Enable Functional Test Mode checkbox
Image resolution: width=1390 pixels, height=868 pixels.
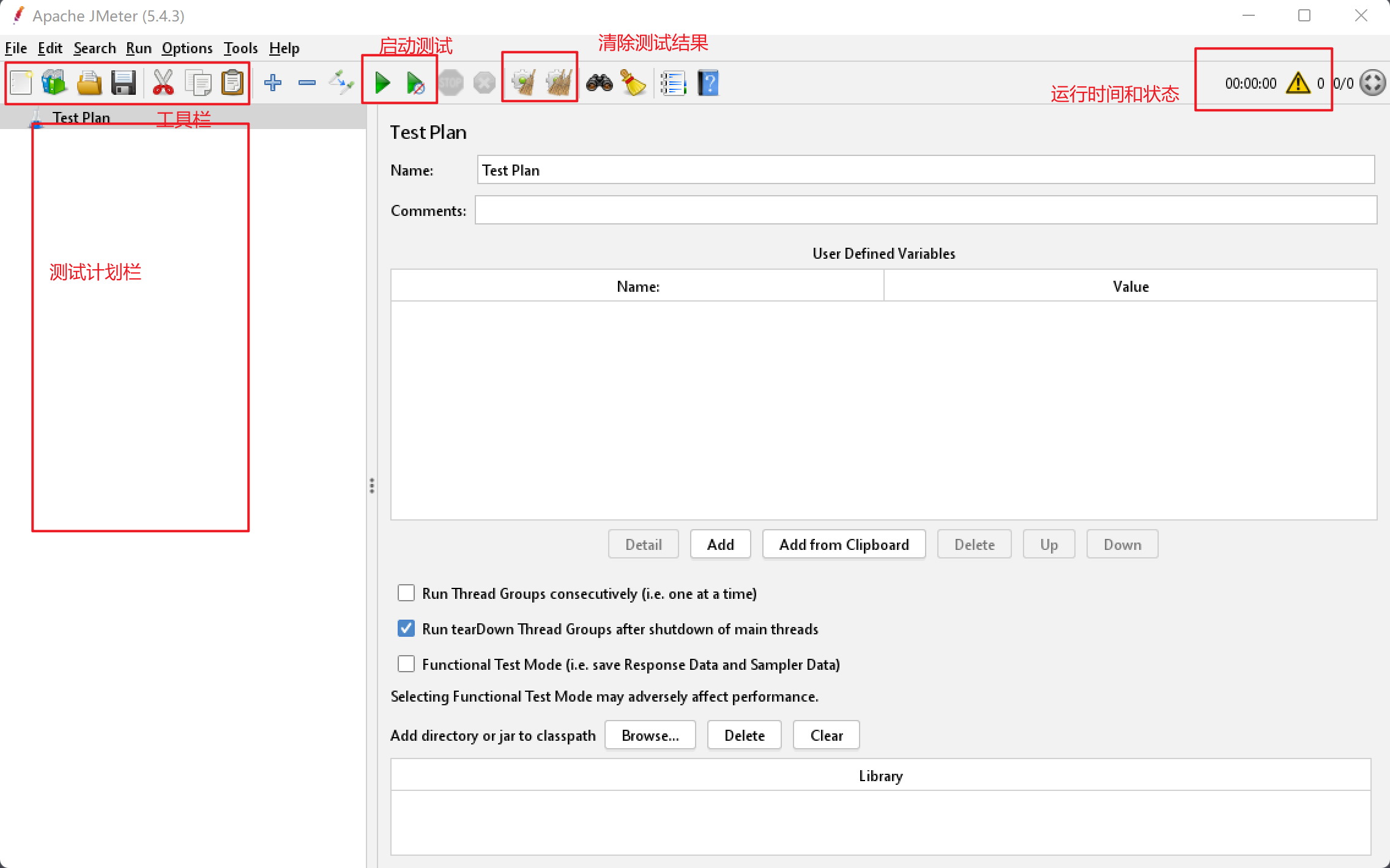tap(406, 664)
